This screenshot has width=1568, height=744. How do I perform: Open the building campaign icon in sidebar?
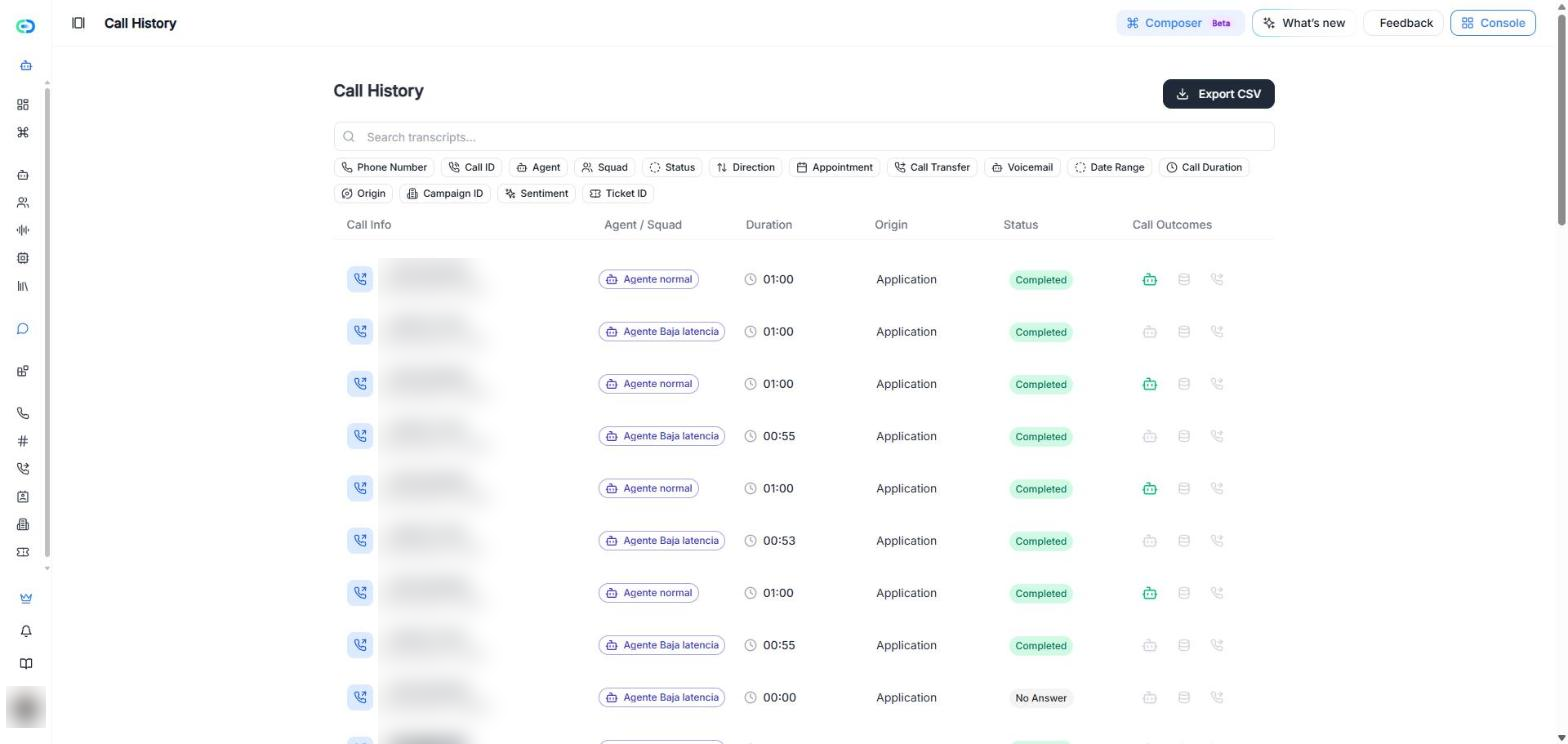click(x=23, y=525)
